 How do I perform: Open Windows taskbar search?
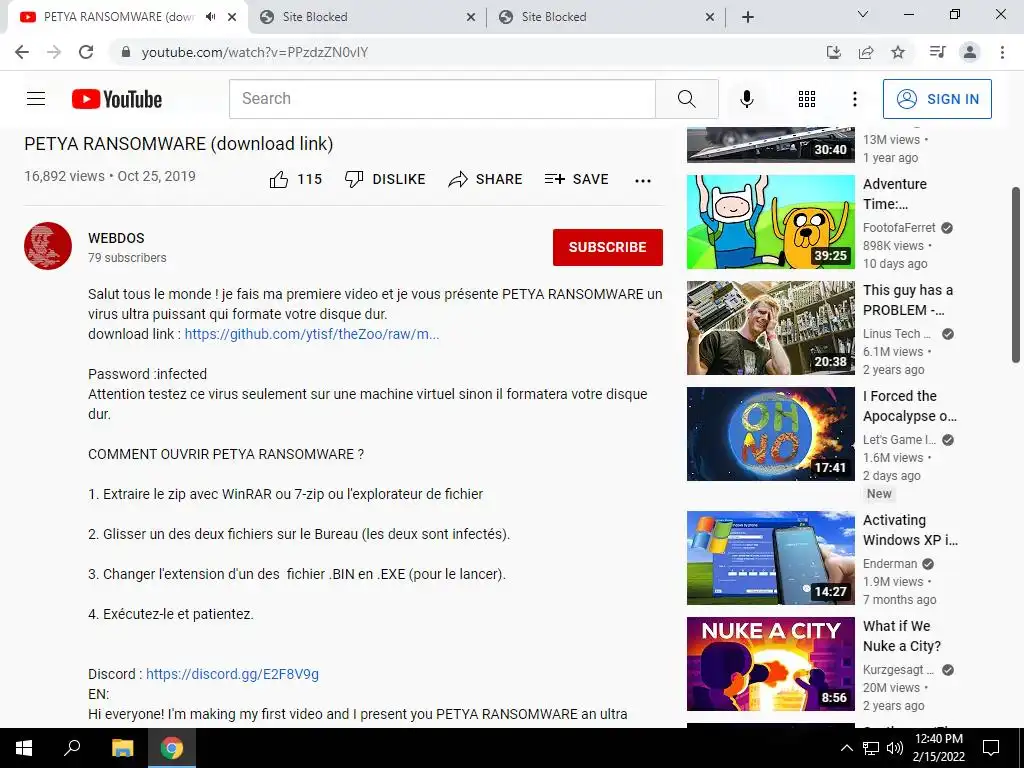coord(72,748)
